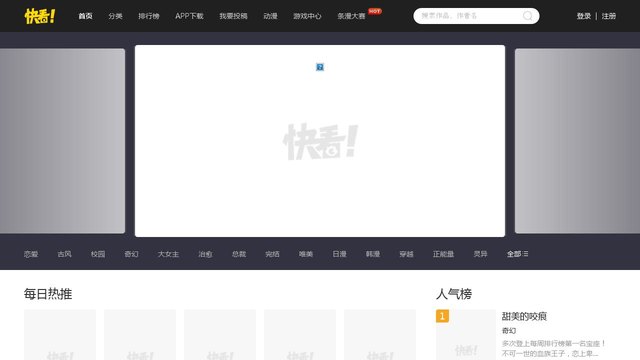Select the 日漫 category tag

[339, 254]
